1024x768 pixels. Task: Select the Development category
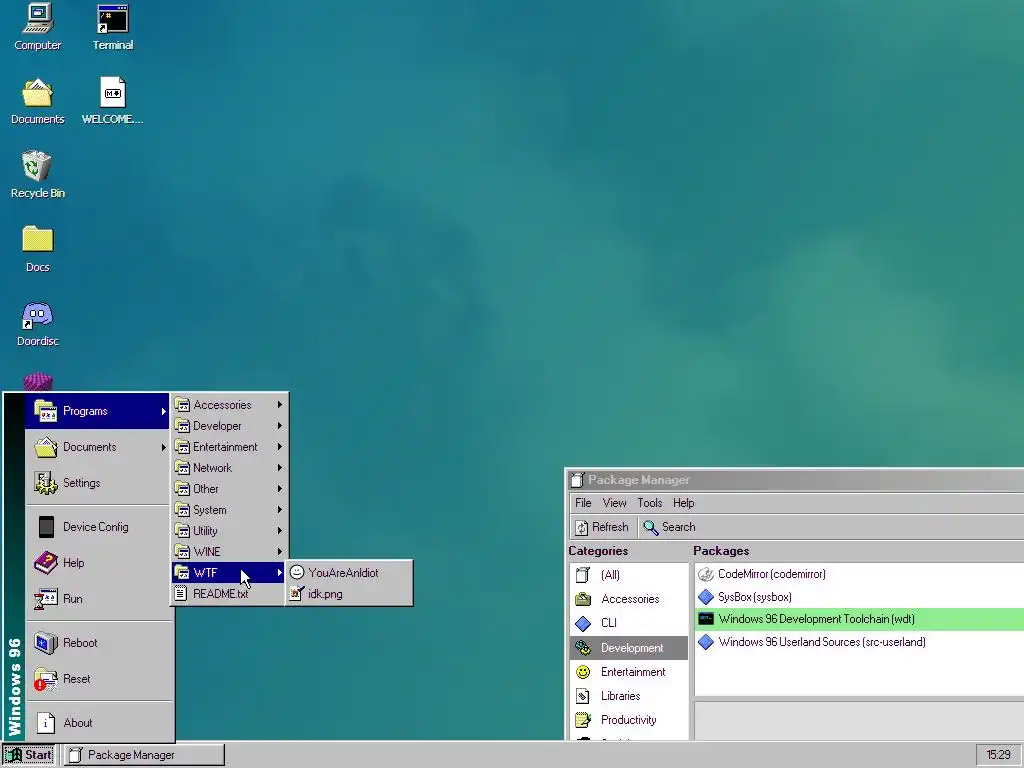628,648
